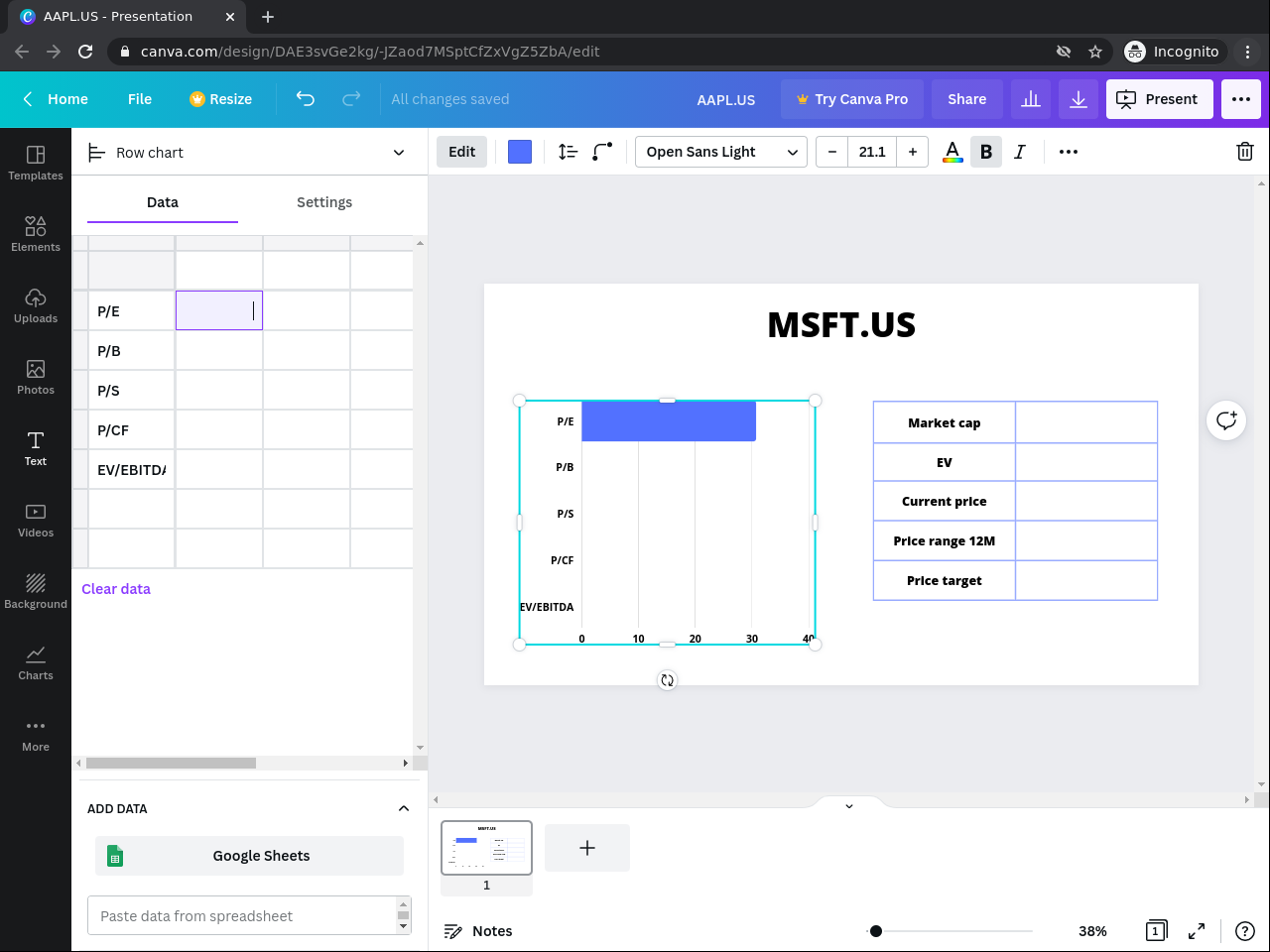Click the zoom slider handle
This screenshot has height=952, width=1270.
876,931
